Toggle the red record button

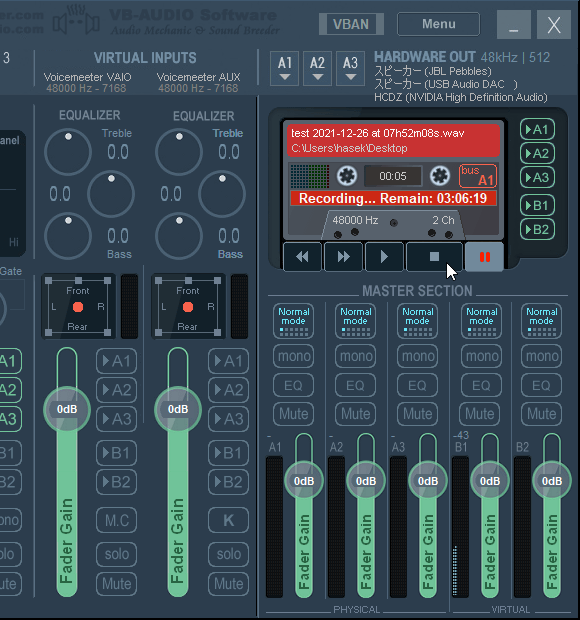pos(484,257)
